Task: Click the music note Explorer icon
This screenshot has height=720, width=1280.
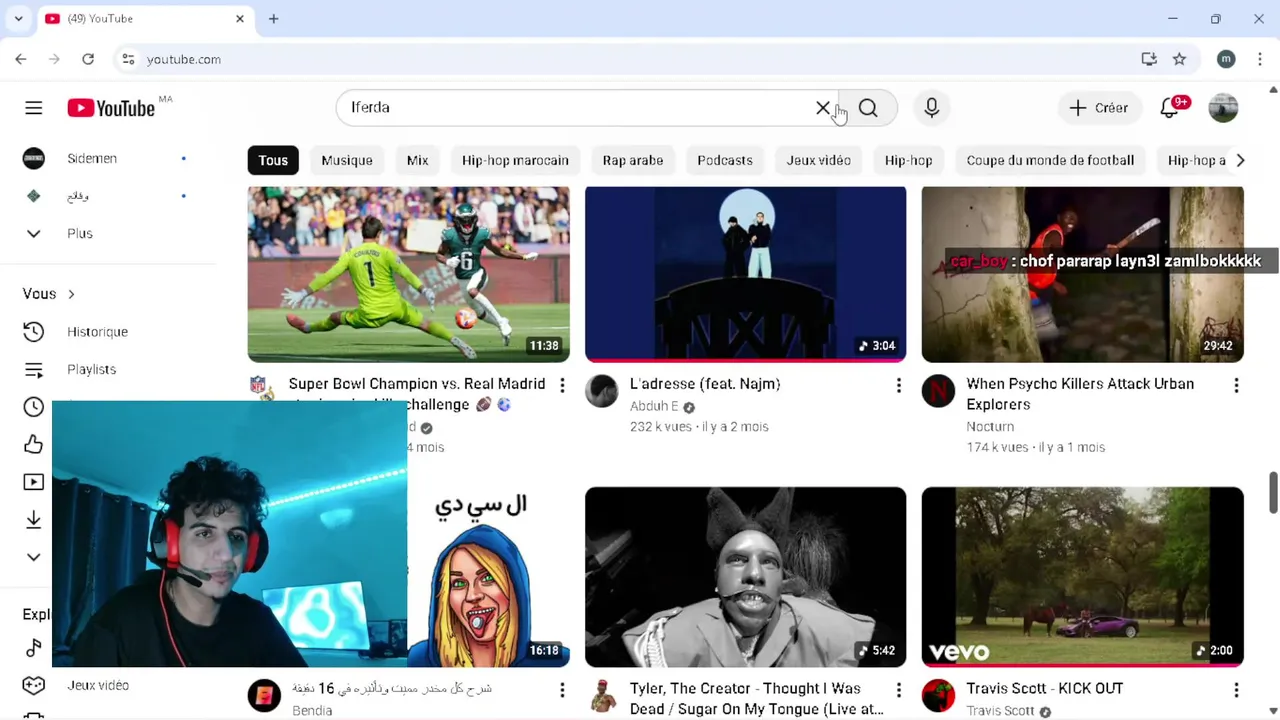Action: (x=34, y=648)
